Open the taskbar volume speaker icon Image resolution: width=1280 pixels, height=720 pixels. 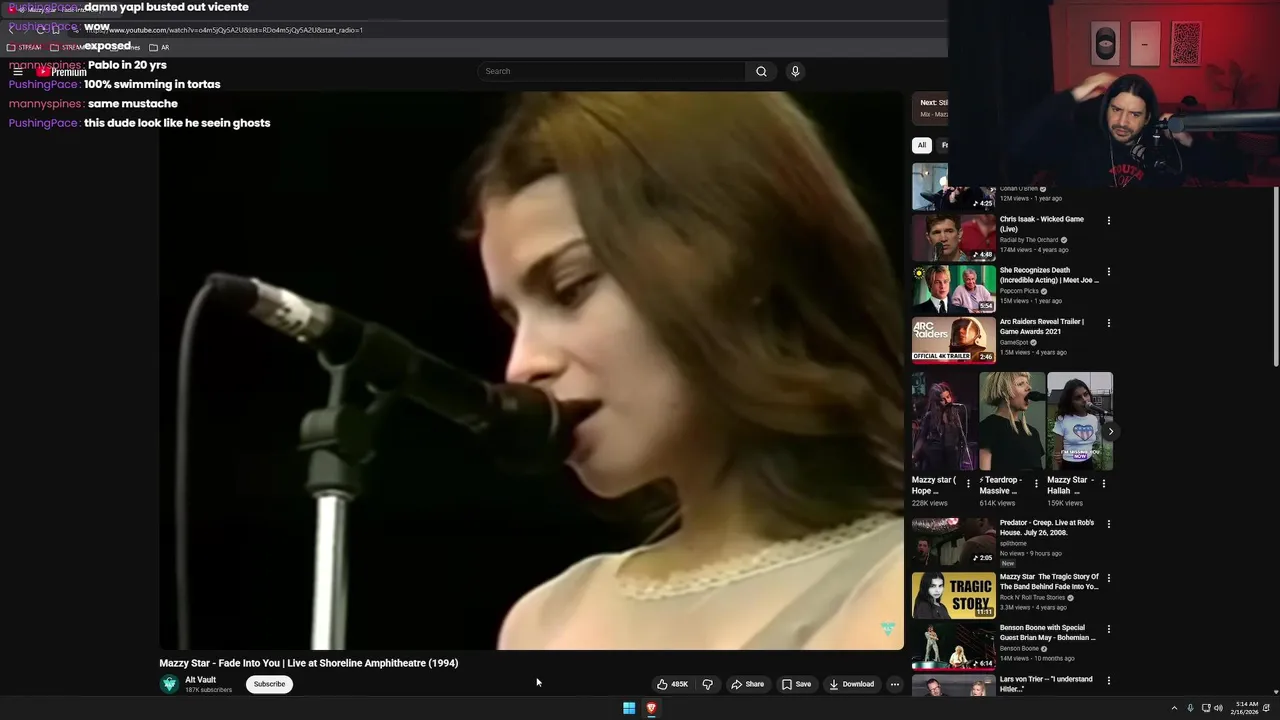pos(1218,708)
